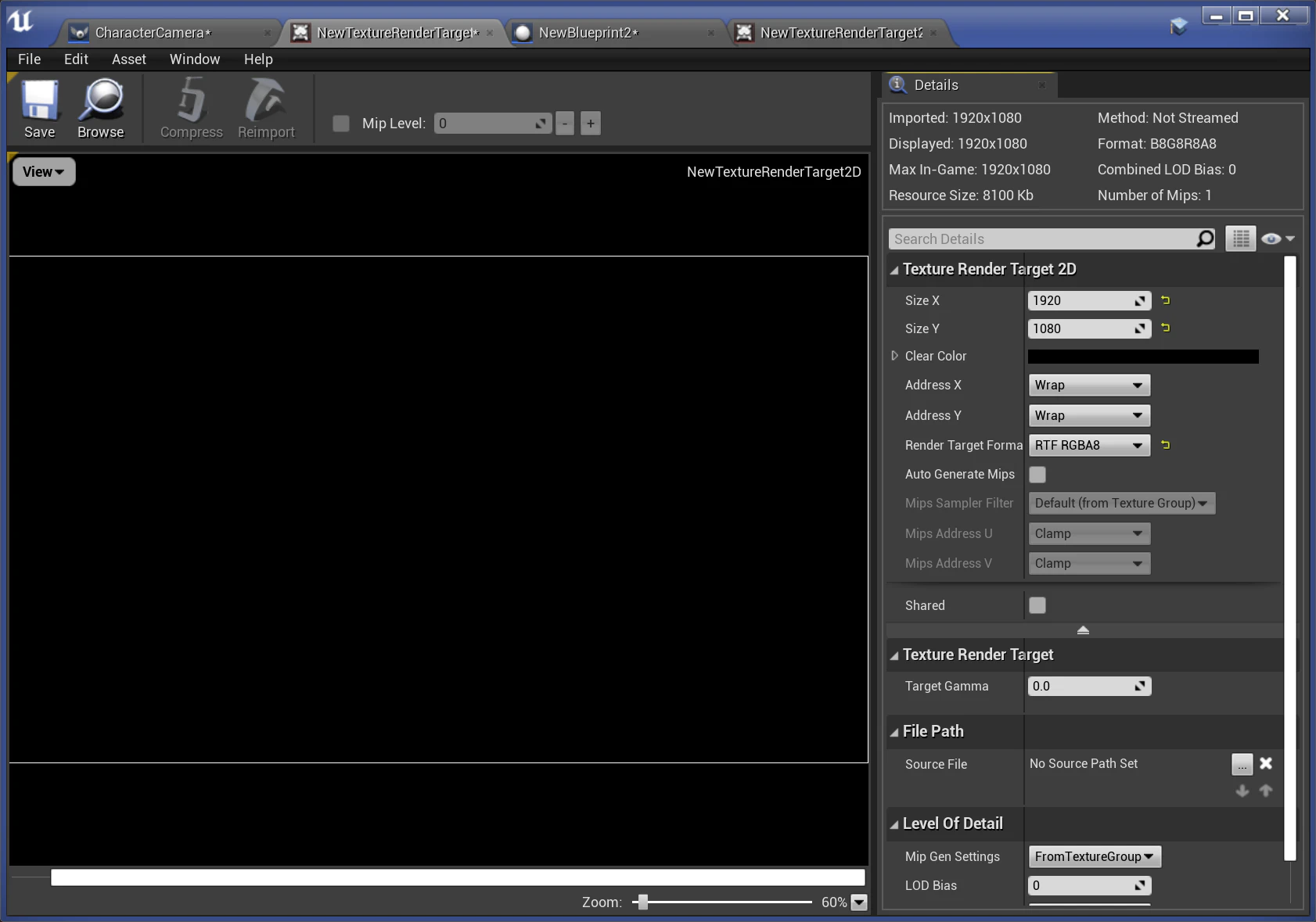
Task: Open the property matrix grid icon
Action: click(x=1241, y=239)
